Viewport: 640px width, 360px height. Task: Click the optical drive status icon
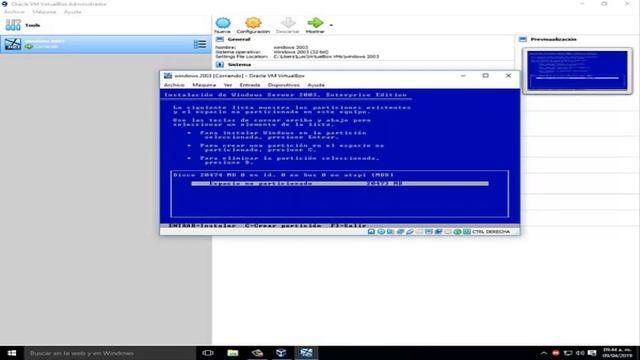click(381, 231)
